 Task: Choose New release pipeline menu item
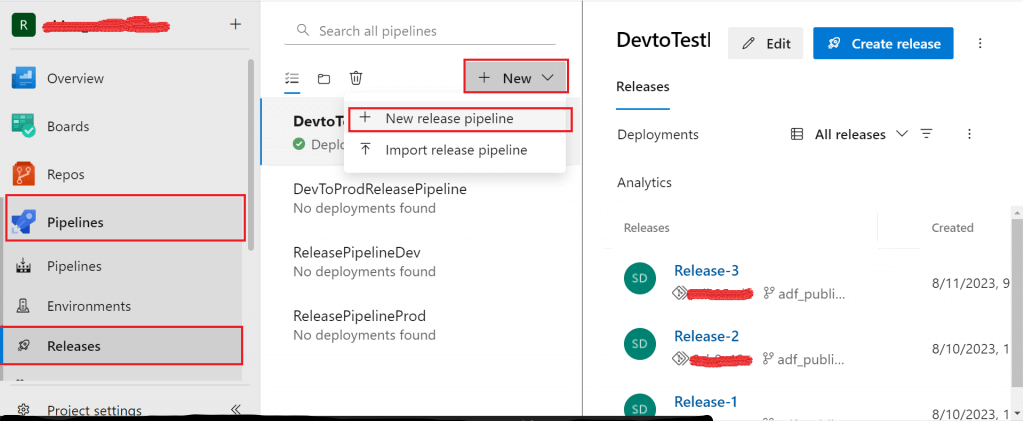pyautogui.click(x=449, y=118)
